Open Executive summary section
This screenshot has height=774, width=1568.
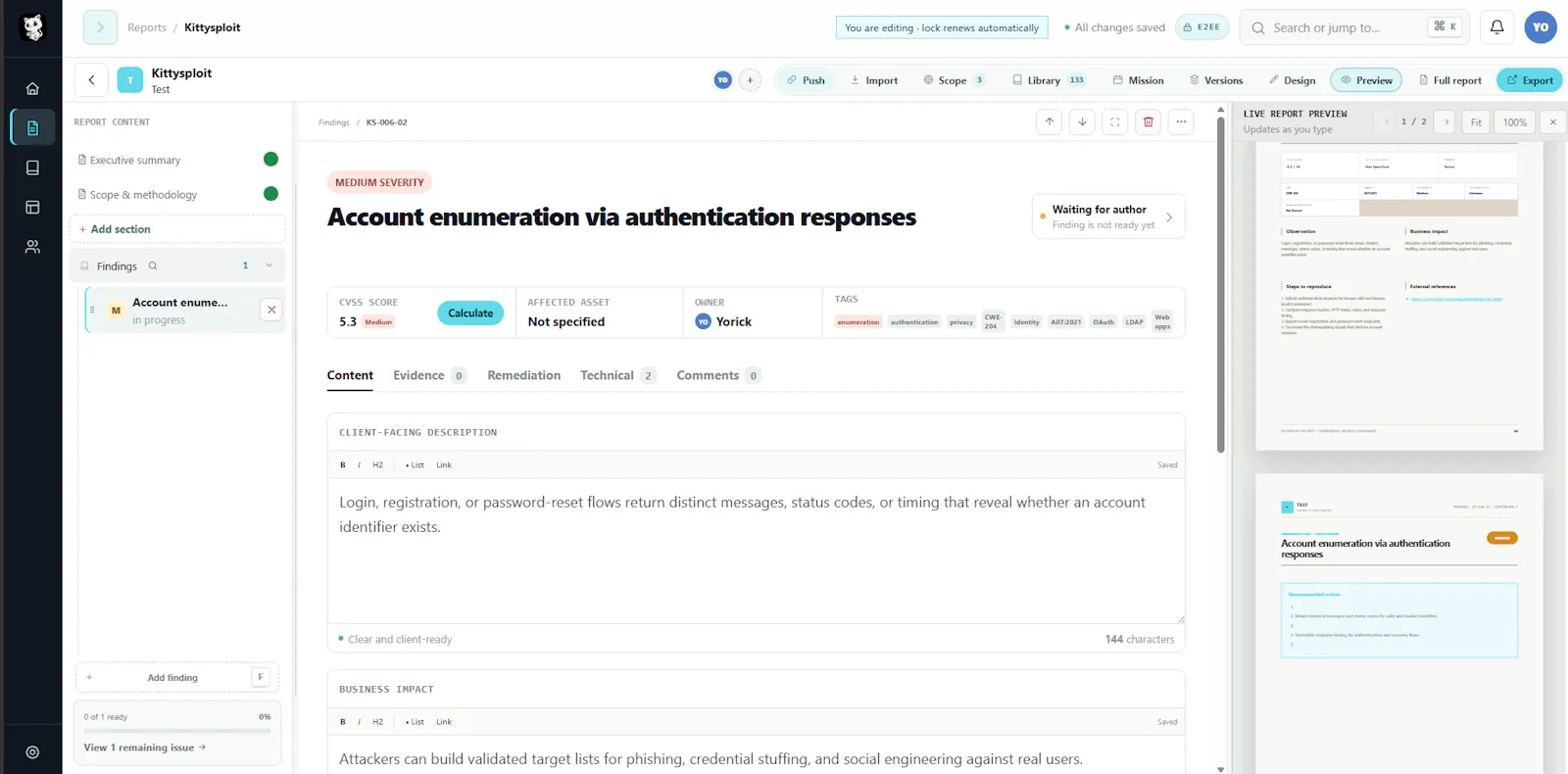click(x=177, y=160)
